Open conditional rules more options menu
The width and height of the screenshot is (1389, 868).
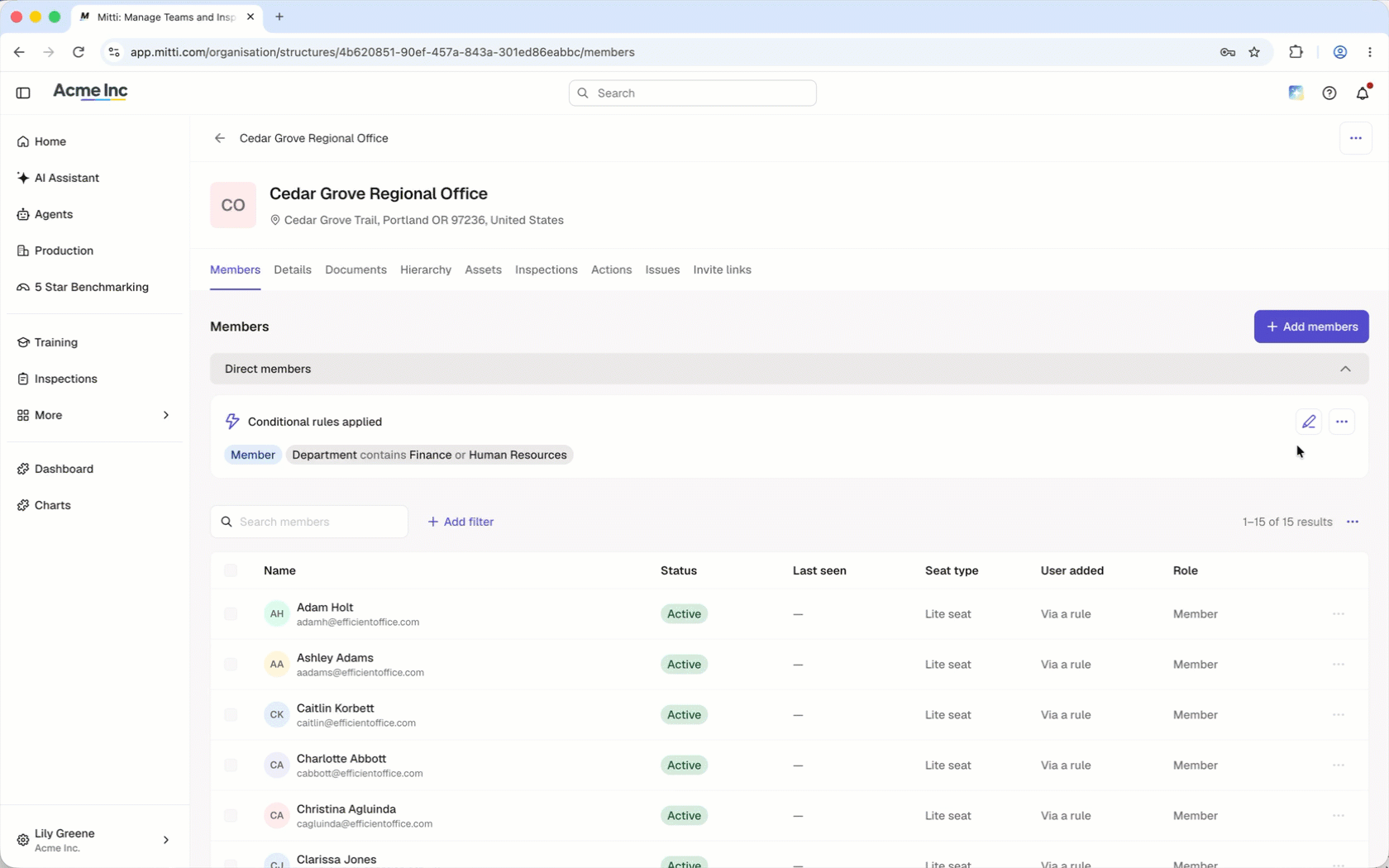pos(1341,422)
